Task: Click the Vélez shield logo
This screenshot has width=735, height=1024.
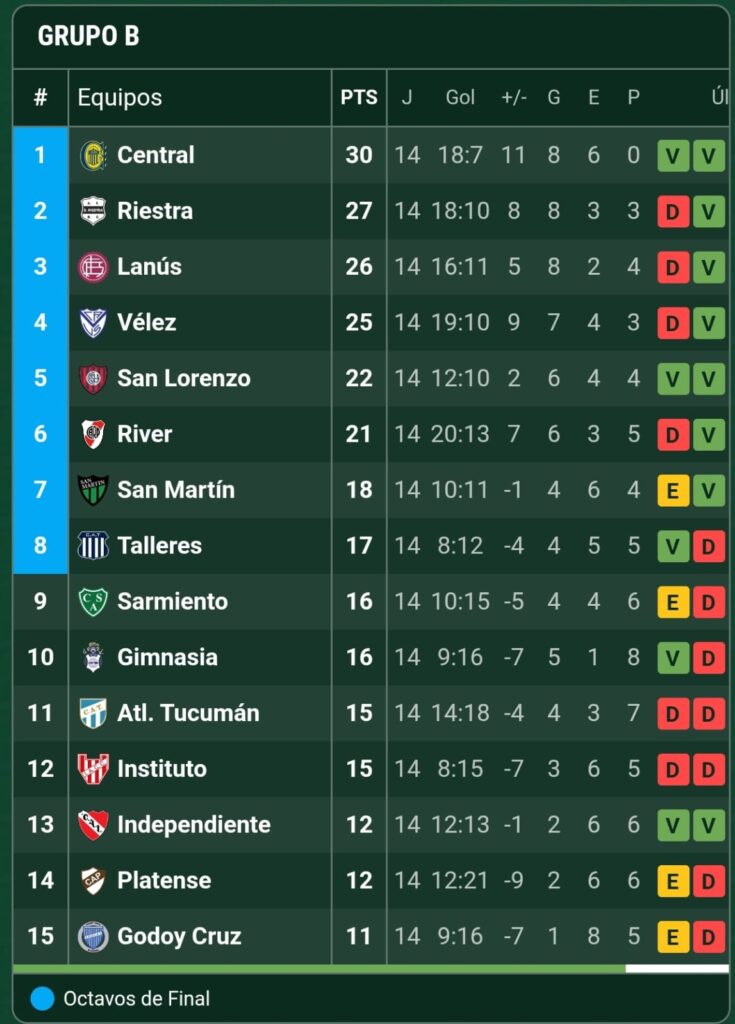Action: point(93,323)
